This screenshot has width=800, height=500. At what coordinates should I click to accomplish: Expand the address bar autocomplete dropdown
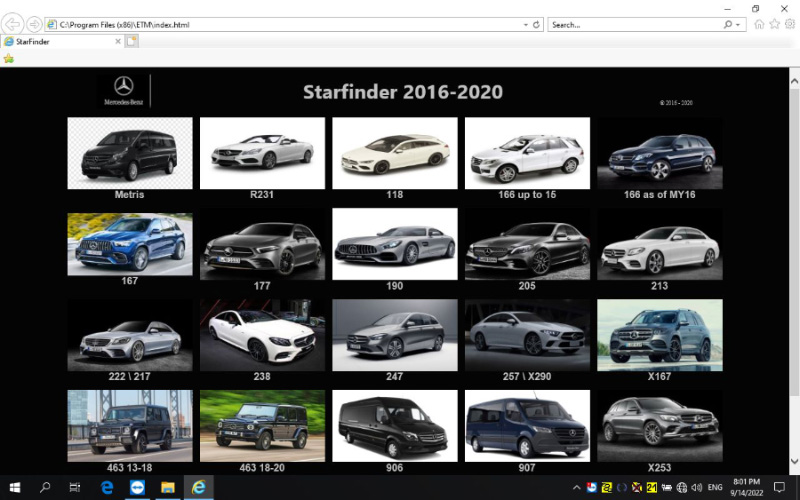[x=526, y=24]
